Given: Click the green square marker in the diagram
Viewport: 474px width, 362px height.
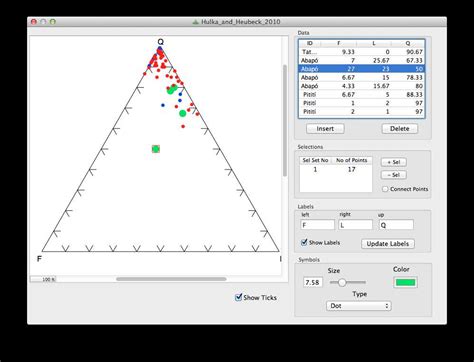Looking at the screenshot, I should click(x=156, y=149).
